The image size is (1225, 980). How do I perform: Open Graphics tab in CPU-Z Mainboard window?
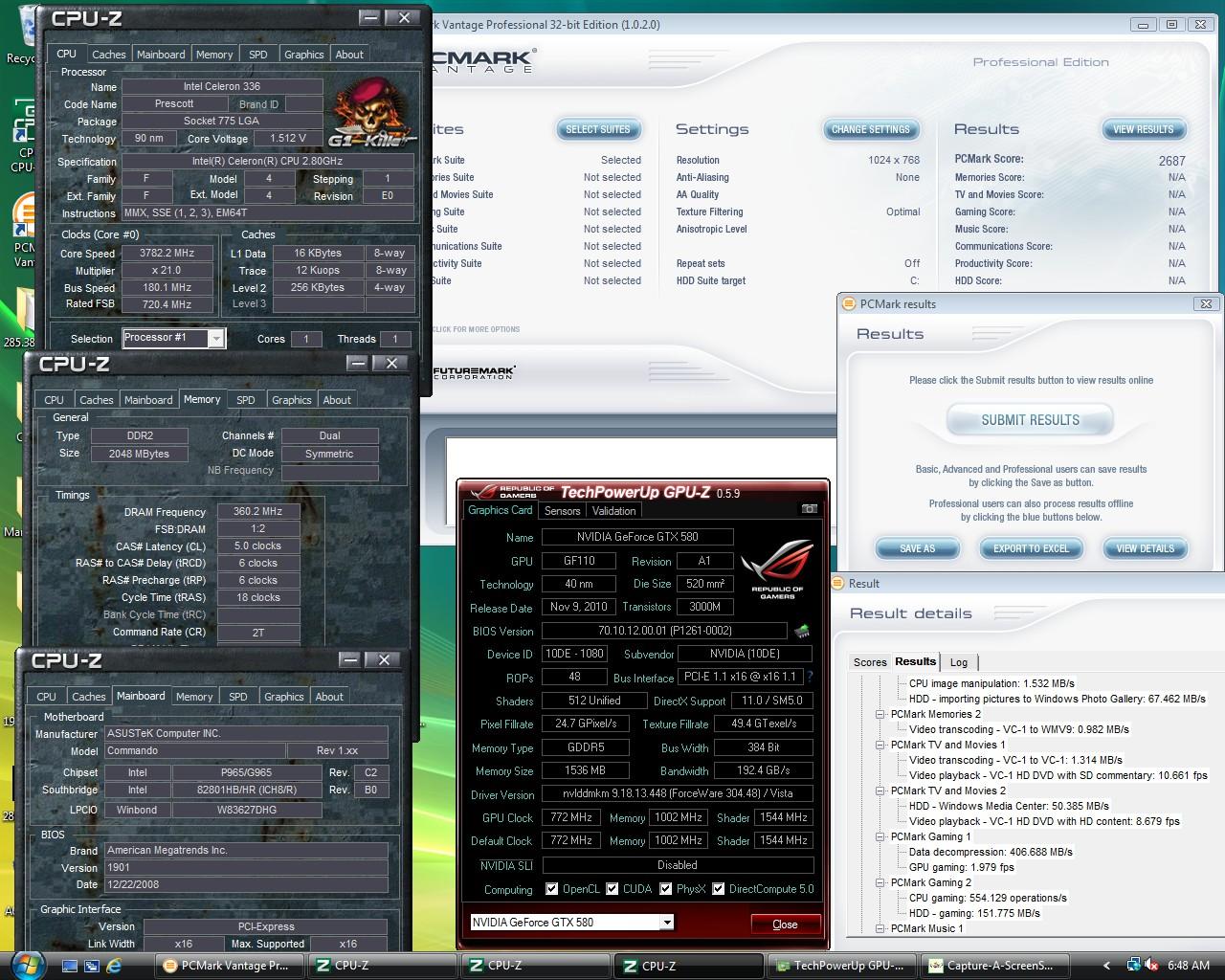[x=284, y=697]
